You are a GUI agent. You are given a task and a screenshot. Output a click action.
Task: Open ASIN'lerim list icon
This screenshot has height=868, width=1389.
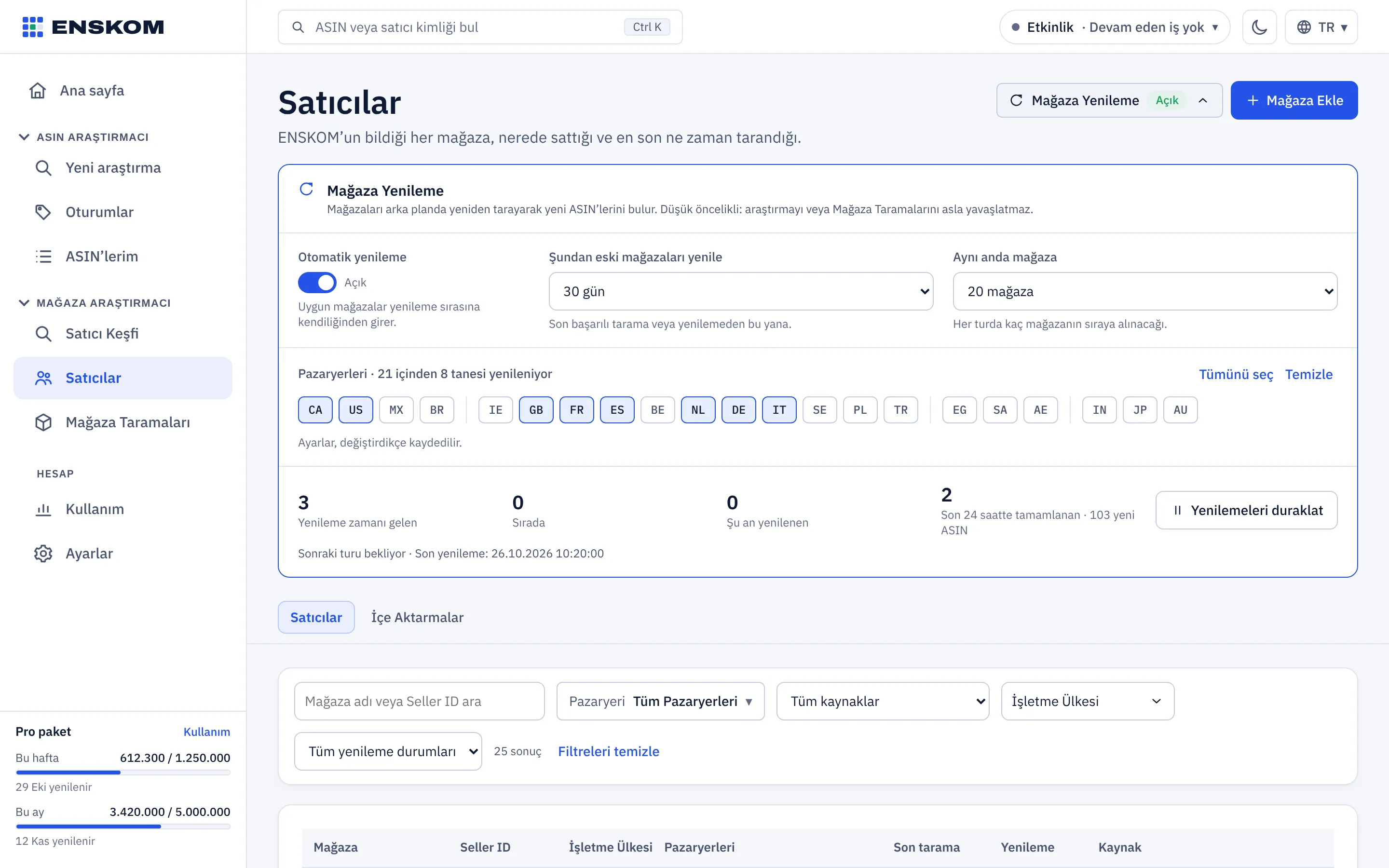43,256
